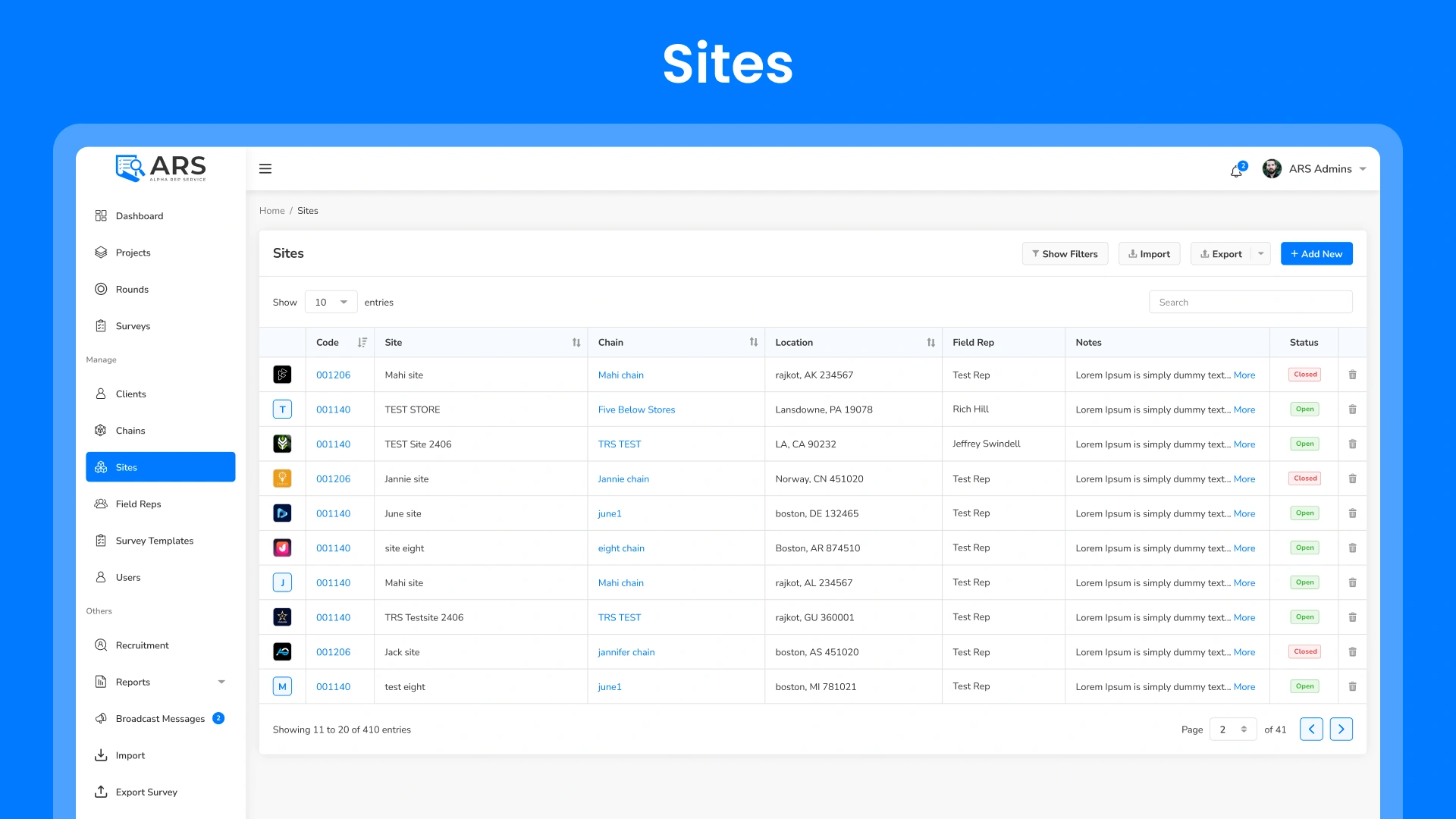Expand the ARS Admins account menu
Viewport: 1456px width, 819px height.
click(1363, 169)
